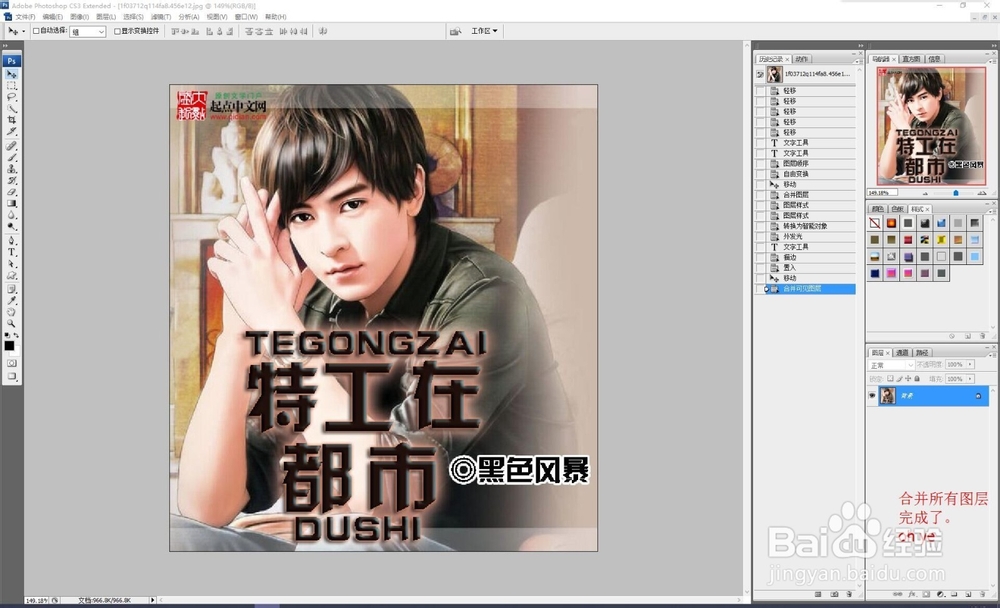Open the 文件(F) menu

click(x=25, y=17)
